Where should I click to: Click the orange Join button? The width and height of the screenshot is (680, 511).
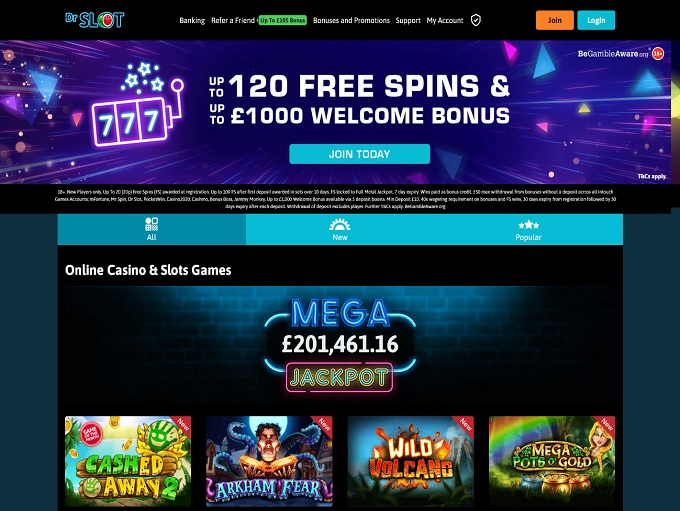[x=555, y=20]
